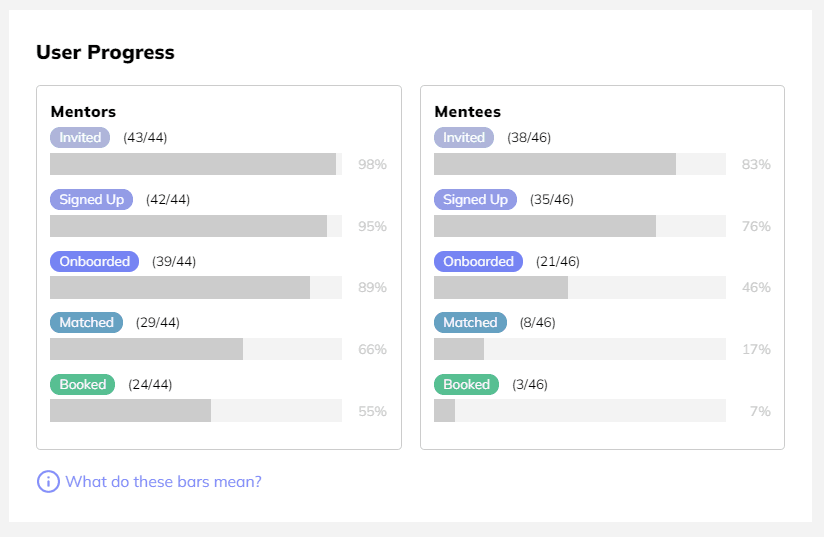Click Mentors Signed Up 95% progress bar
The width and height of the screenshot is (824, 537).
coord(196,226)
